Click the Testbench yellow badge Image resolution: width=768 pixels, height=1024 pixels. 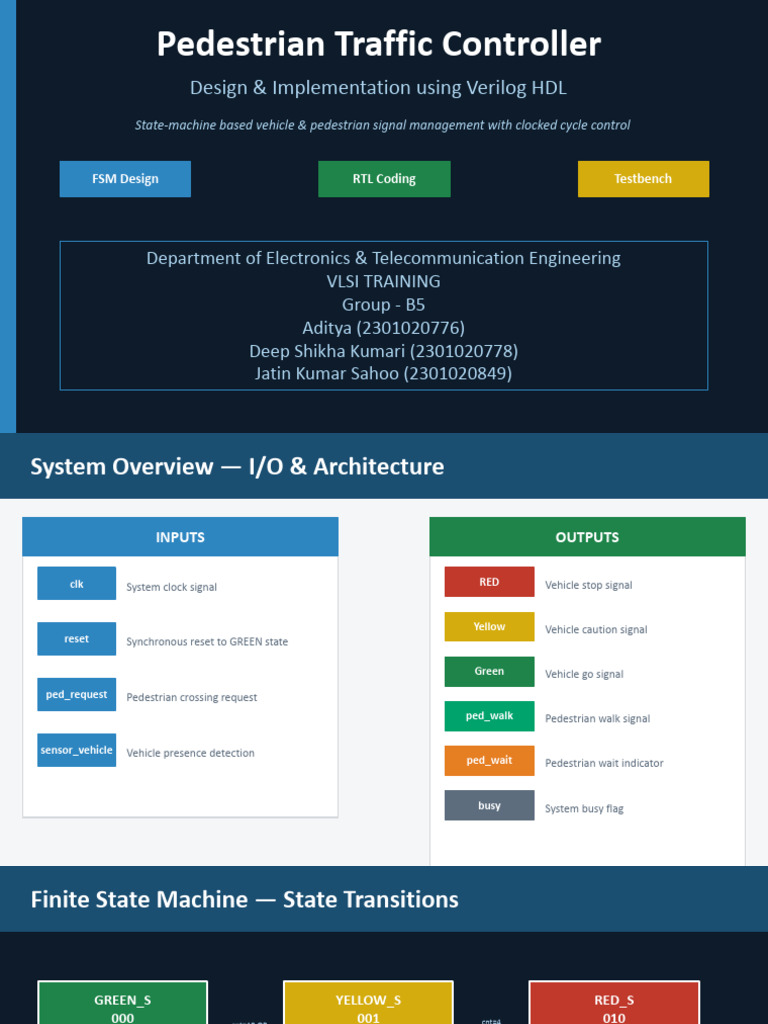click(643, 179)
